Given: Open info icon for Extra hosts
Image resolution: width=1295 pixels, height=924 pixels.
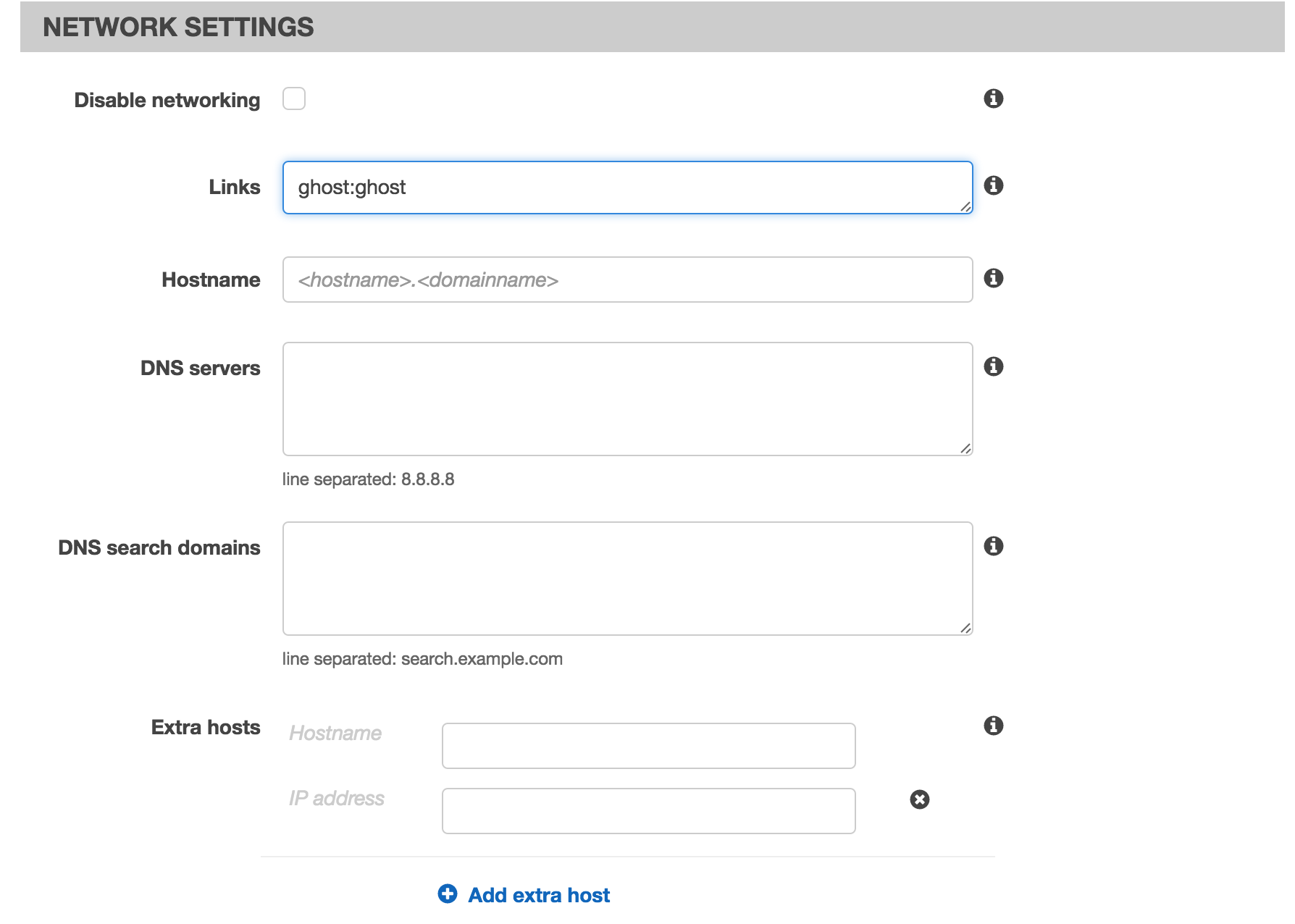Looking at the screenshot, I should [x=994, y=726].
